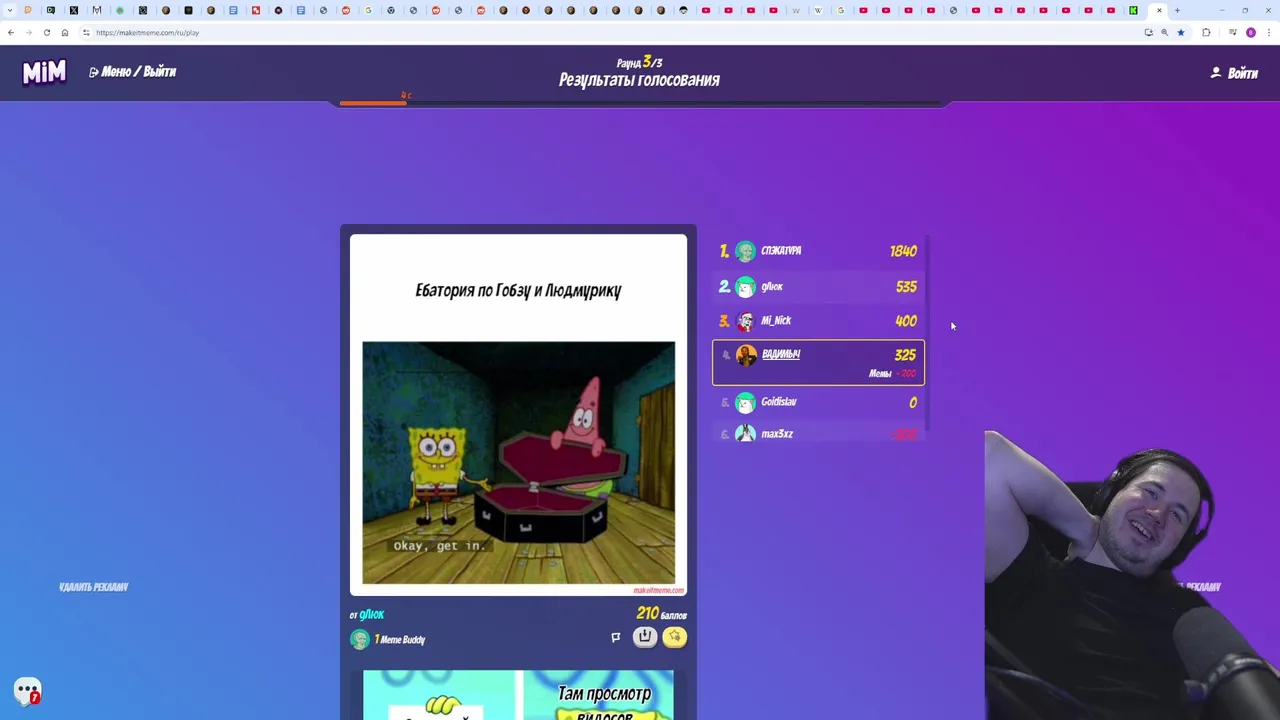Click Goidislav avatar in leaderboard

click(x=745, y=402)
